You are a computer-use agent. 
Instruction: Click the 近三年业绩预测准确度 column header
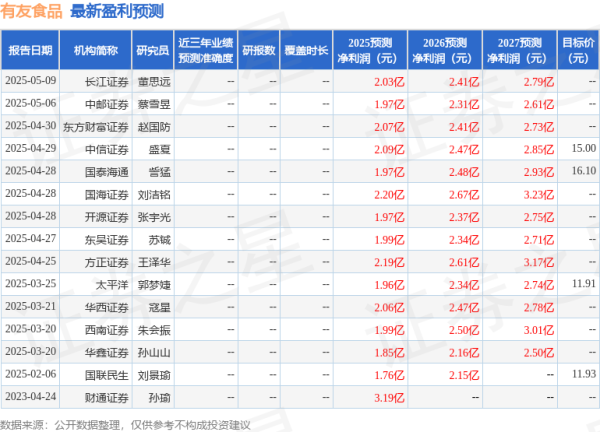click(x=206, y=50)
